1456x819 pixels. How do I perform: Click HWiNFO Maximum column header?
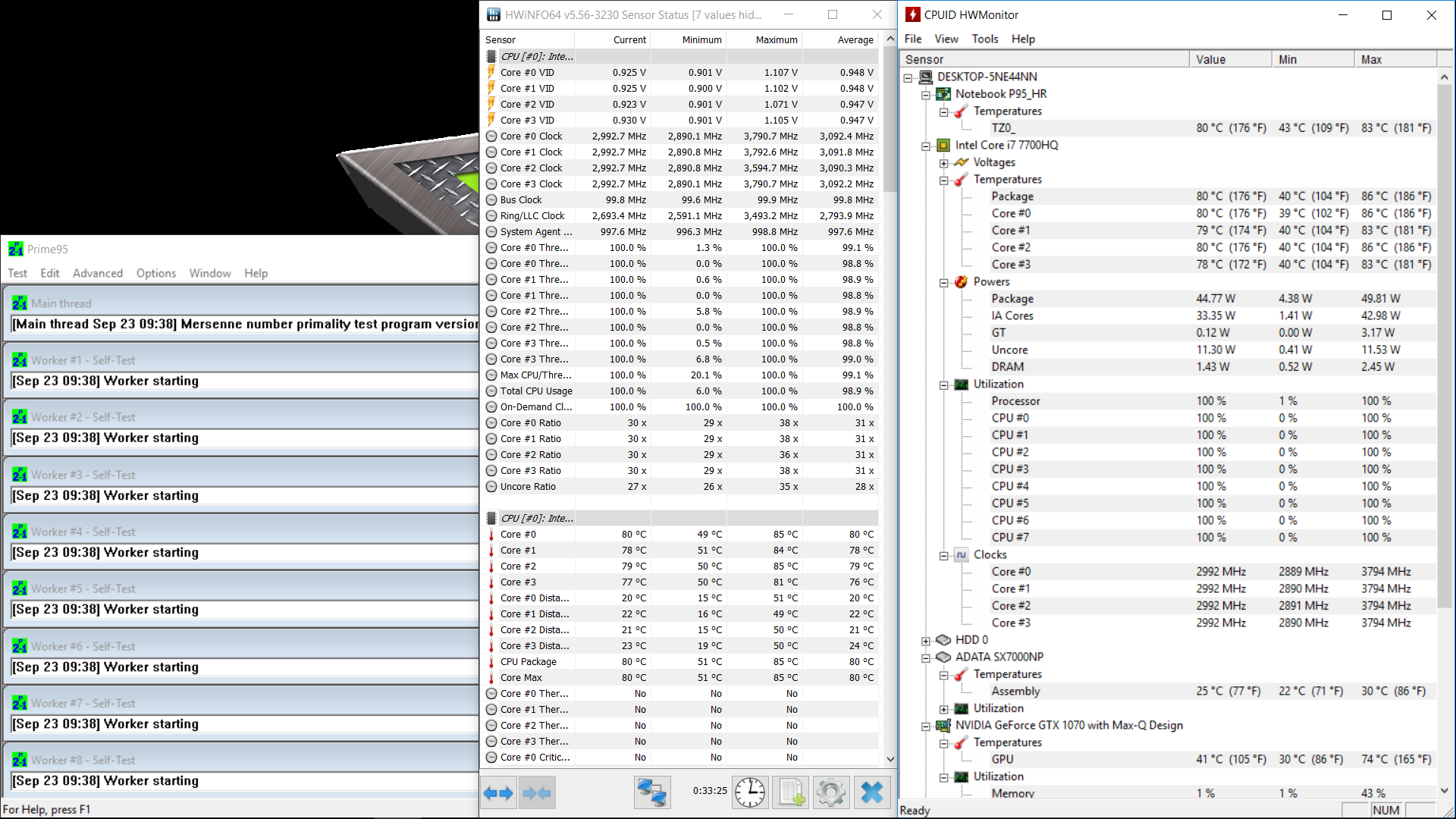pyautogui.click(x=764, y=39)
